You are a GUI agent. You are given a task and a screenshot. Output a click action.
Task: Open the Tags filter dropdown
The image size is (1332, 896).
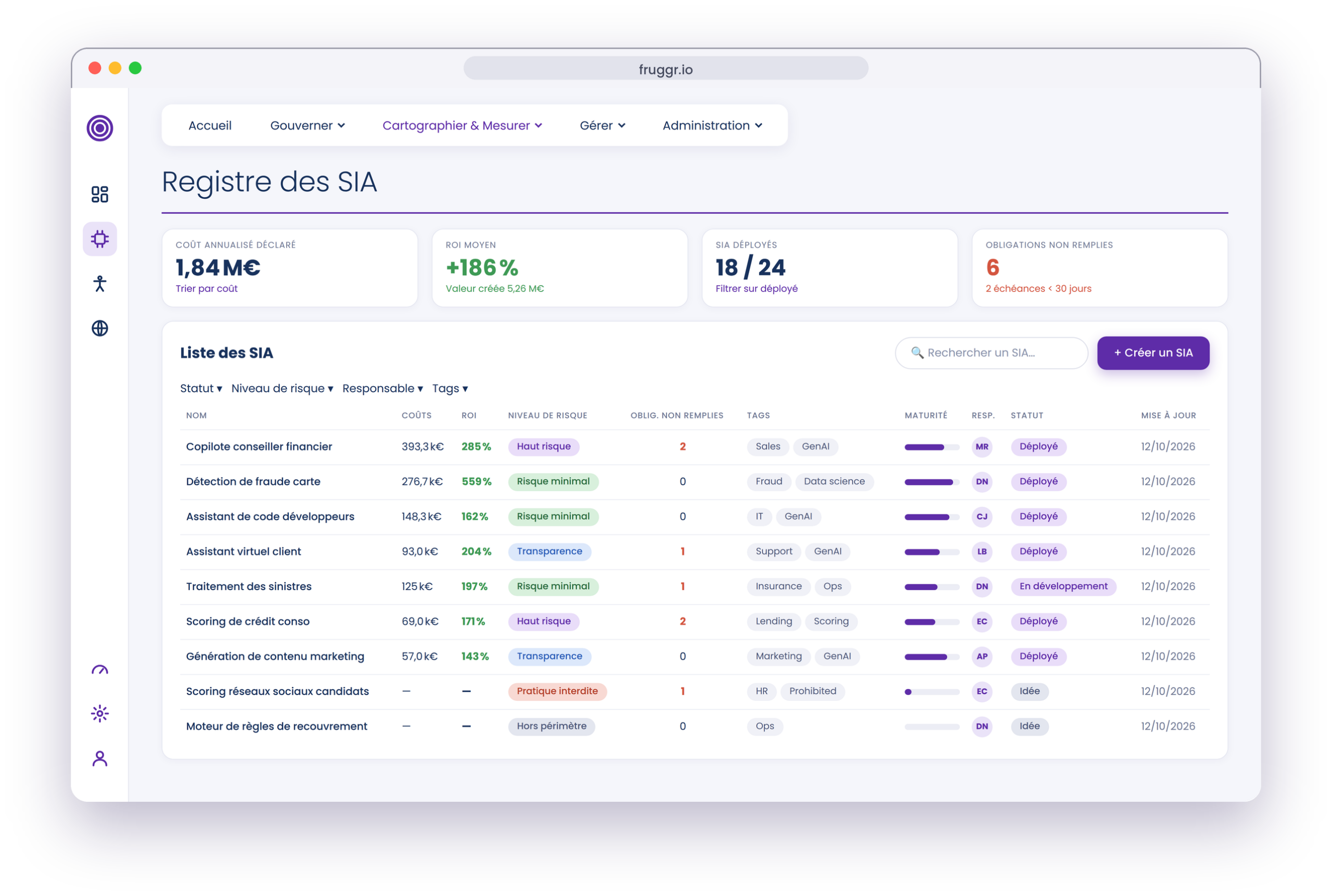click(450, 389)
